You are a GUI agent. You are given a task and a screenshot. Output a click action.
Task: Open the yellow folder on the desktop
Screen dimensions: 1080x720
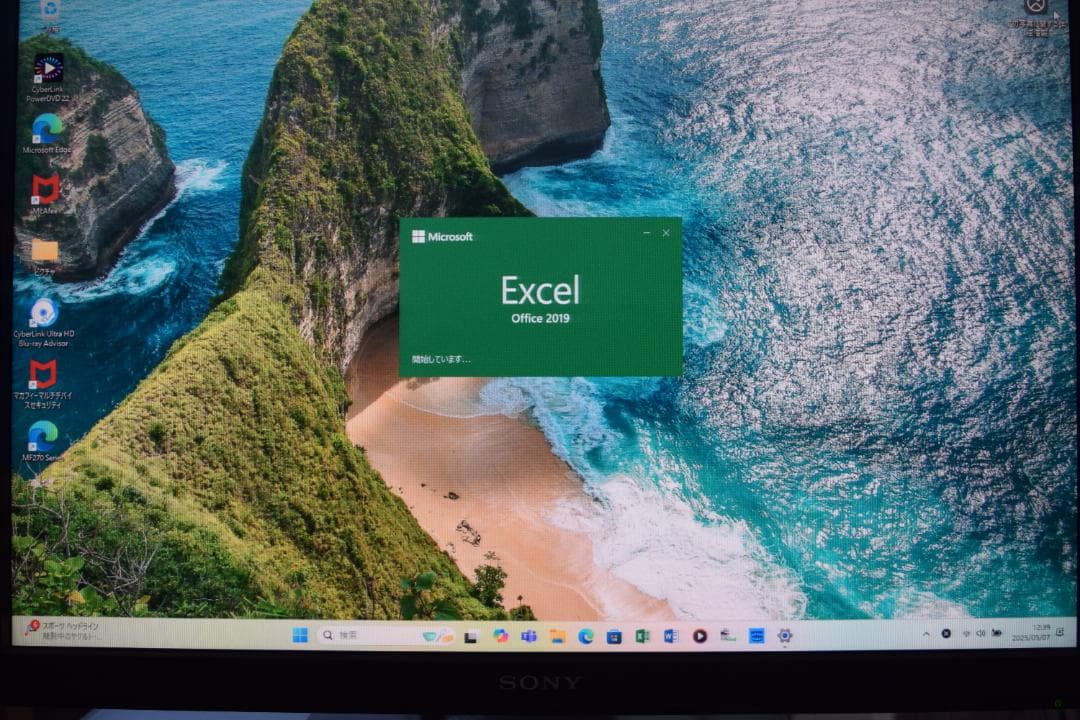(44, 250)
